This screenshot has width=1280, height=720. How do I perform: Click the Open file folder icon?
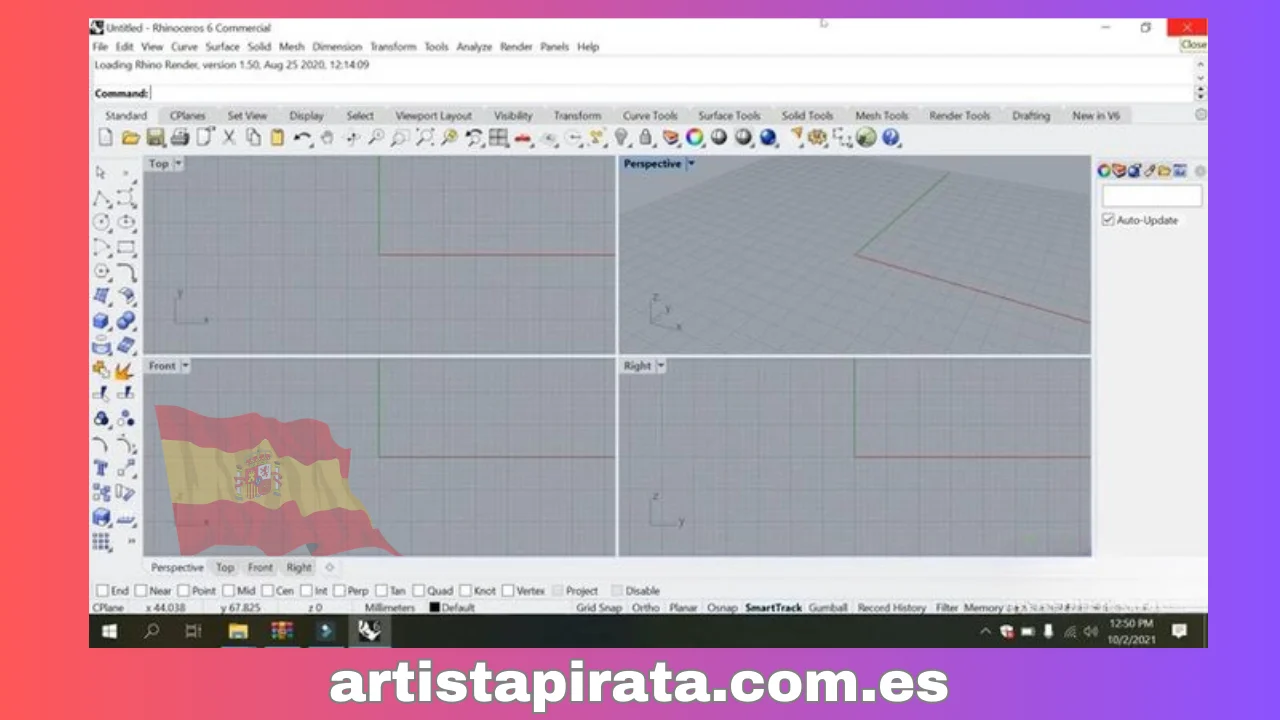pos(130,138)
